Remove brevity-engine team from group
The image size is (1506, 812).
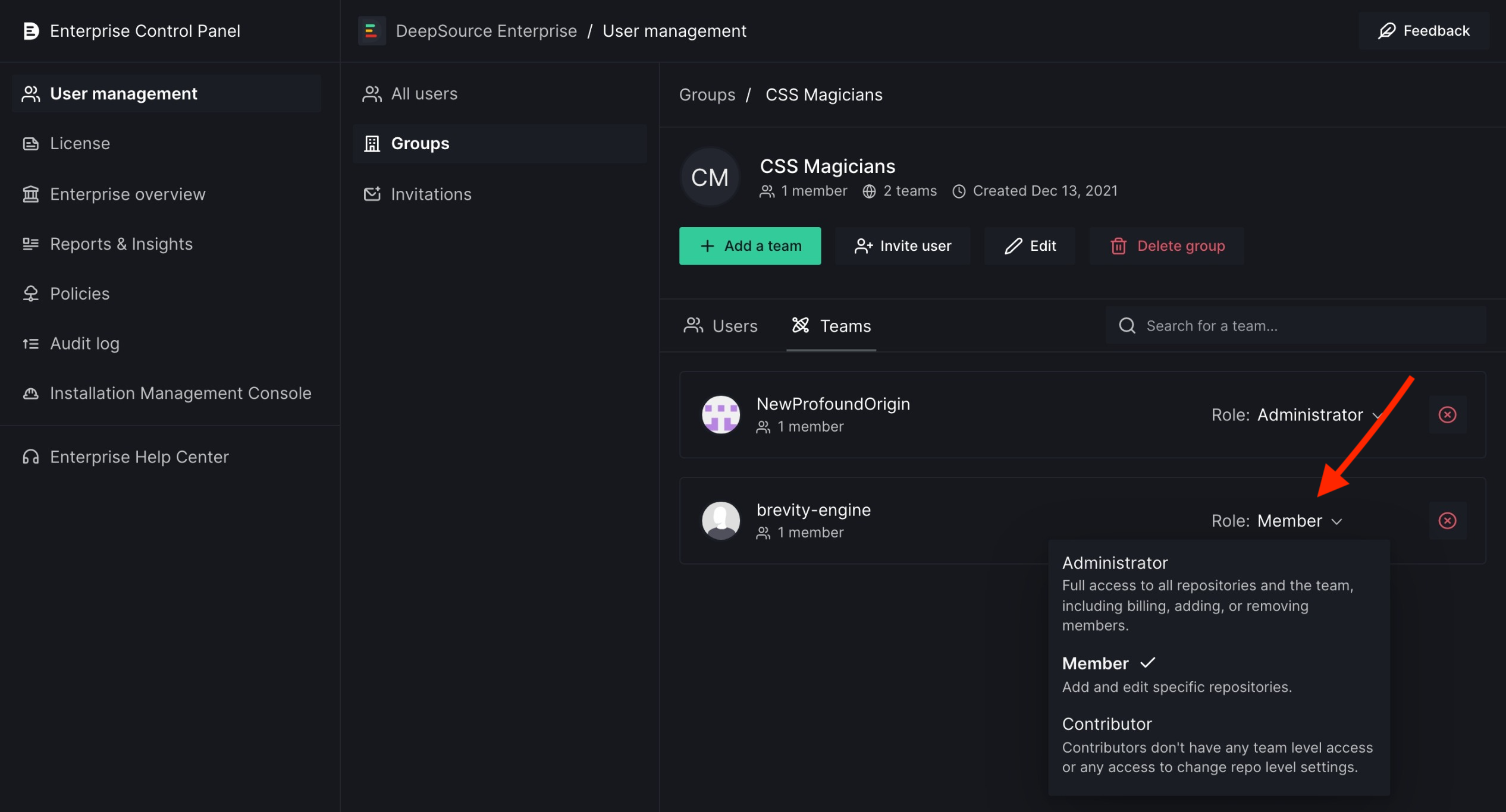pyautogui.click(x=1448, y=520)
